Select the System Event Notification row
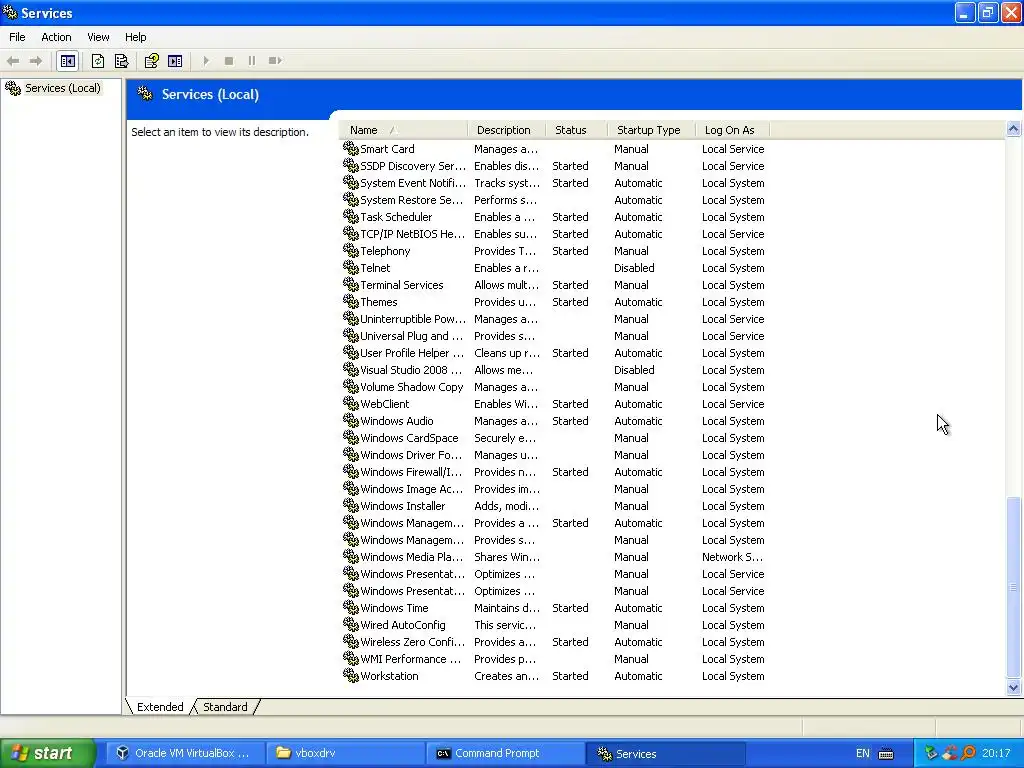Screen dimensions: 1024x768 [554, 183]
